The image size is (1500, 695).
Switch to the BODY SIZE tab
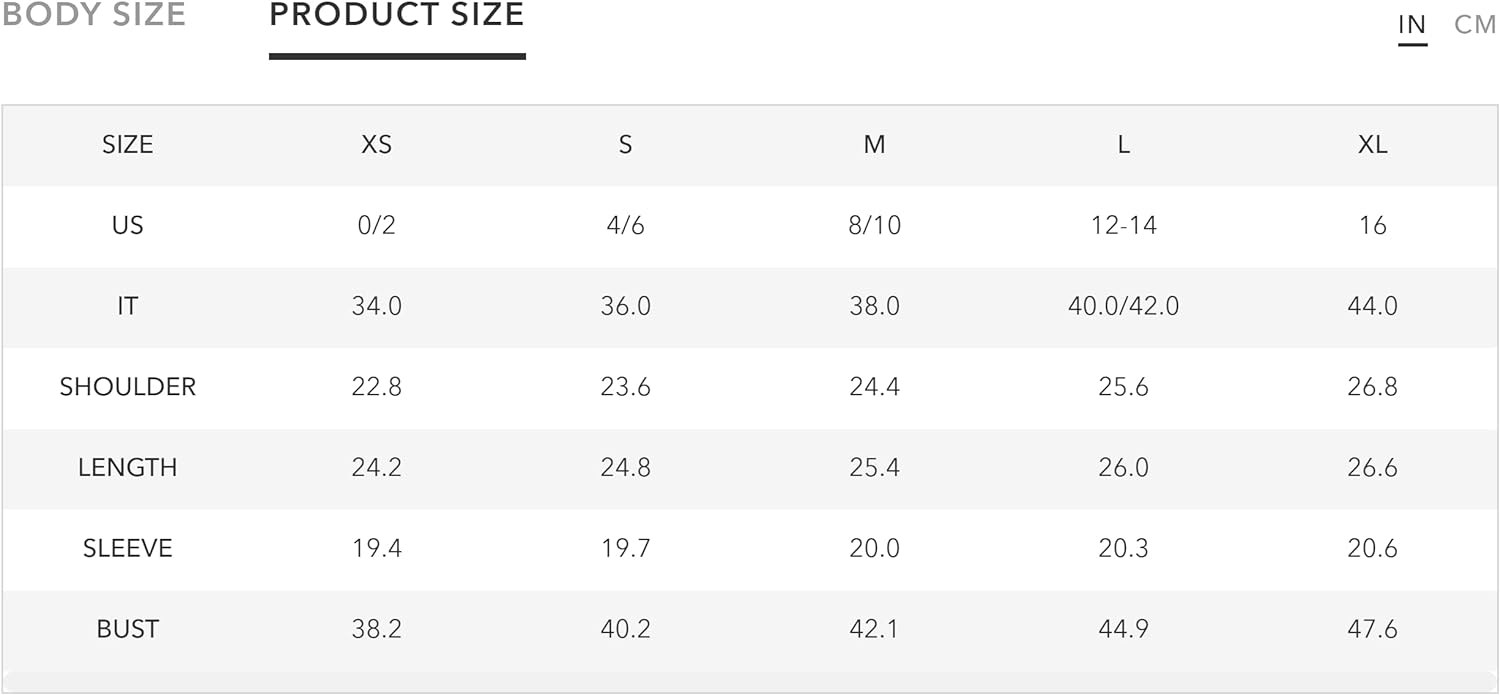pos(93,15)
